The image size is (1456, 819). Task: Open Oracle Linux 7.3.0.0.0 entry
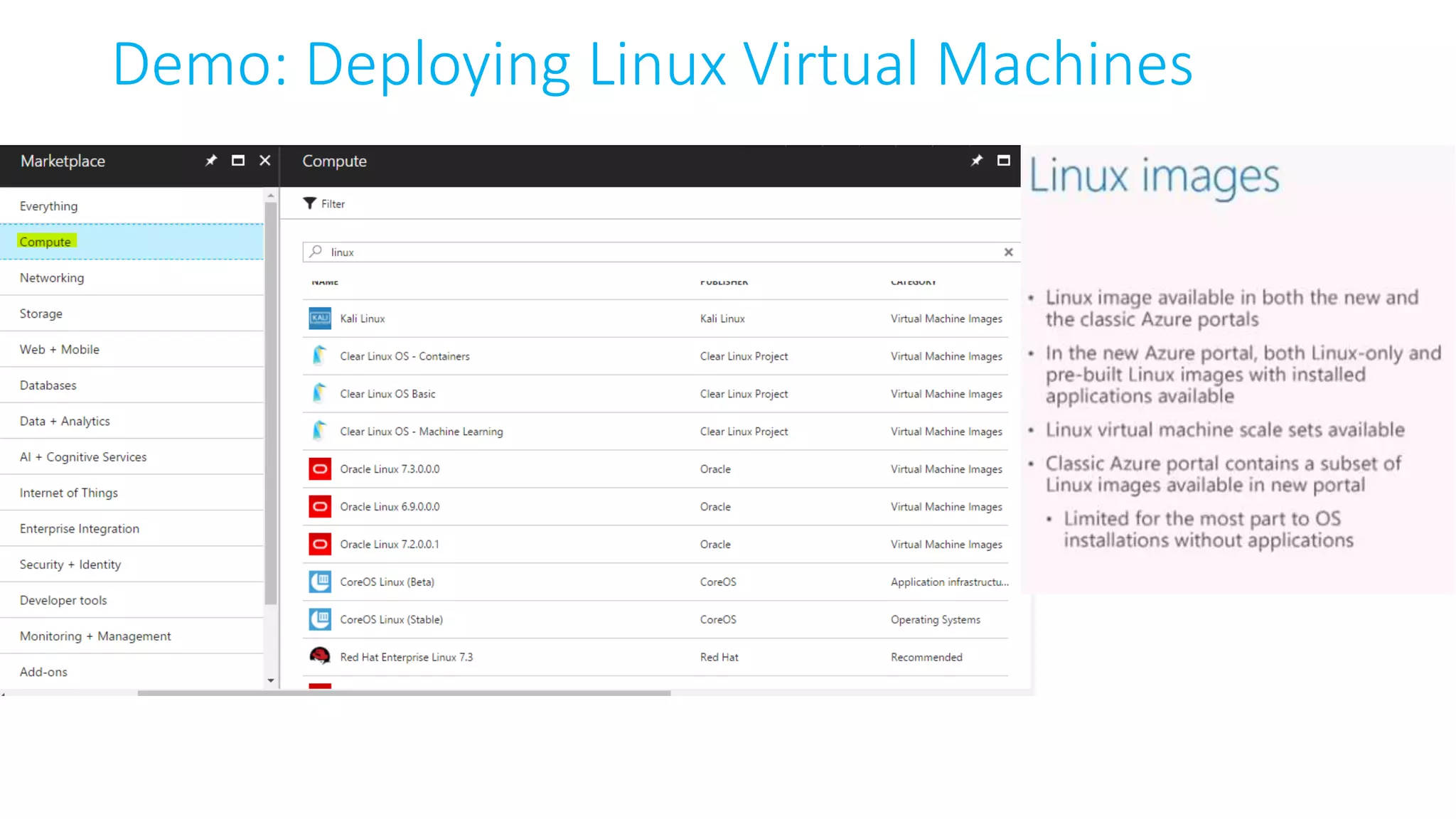pos(655,469)
